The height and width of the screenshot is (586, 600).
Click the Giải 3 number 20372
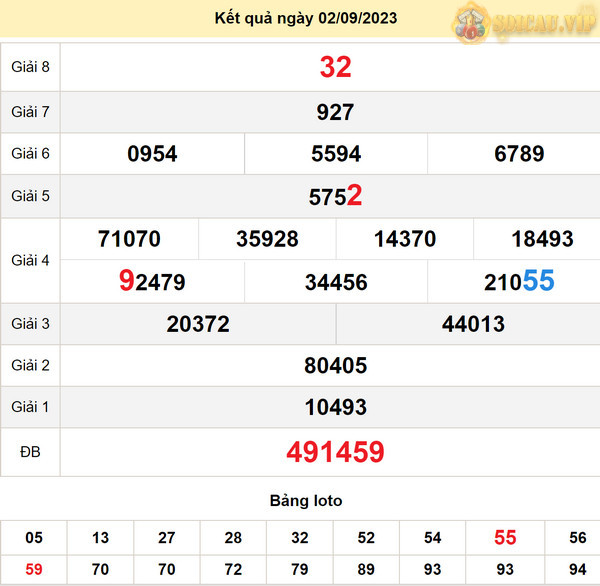click(x=198, y=324)
